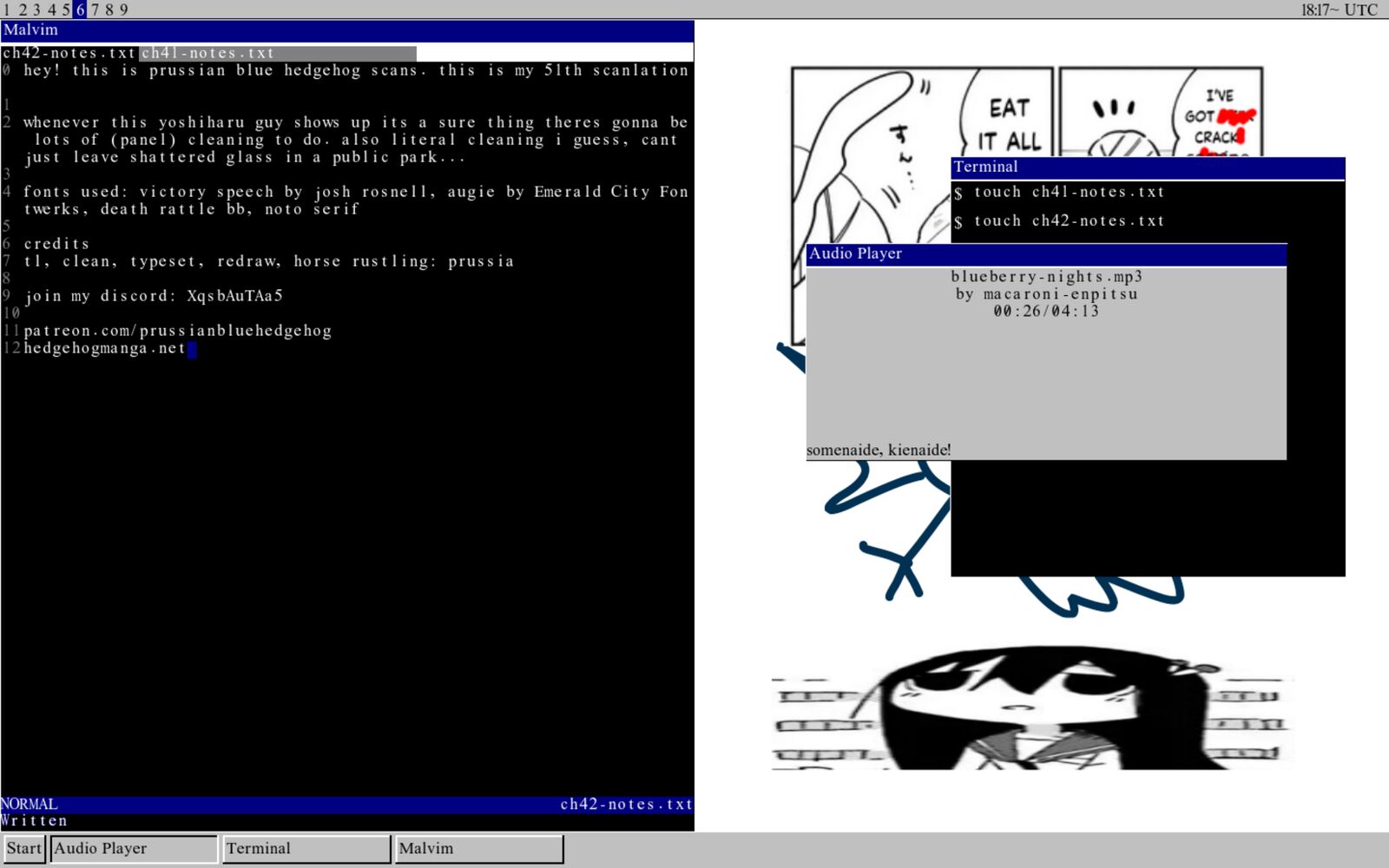Select the ch42-notes.txt editor tab
The image size is (1389, 868).
[69, 53]
